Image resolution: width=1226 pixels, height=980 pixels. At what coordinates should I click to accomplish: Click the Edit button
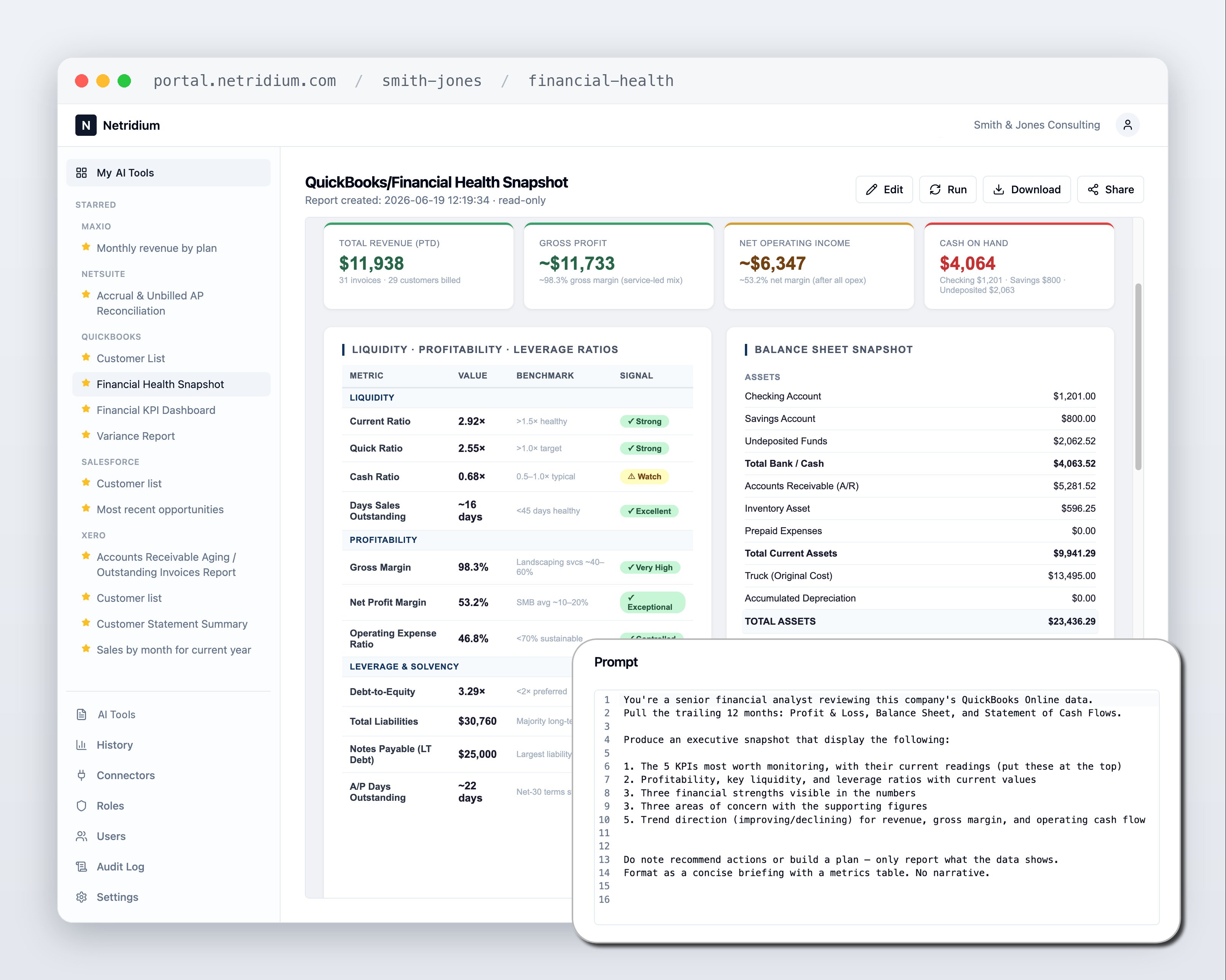pyautogui.click(x=884, y=189)
